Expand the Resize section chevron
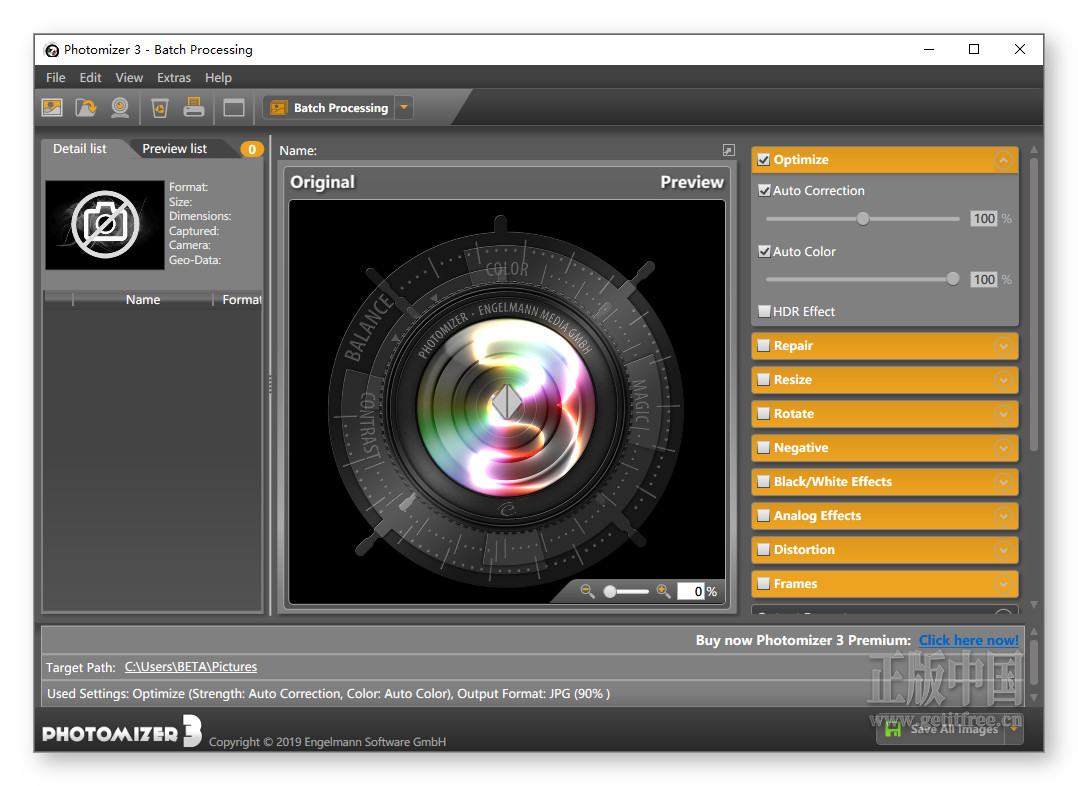The width and height of the screenshot is (1078, 786). 1003,380
